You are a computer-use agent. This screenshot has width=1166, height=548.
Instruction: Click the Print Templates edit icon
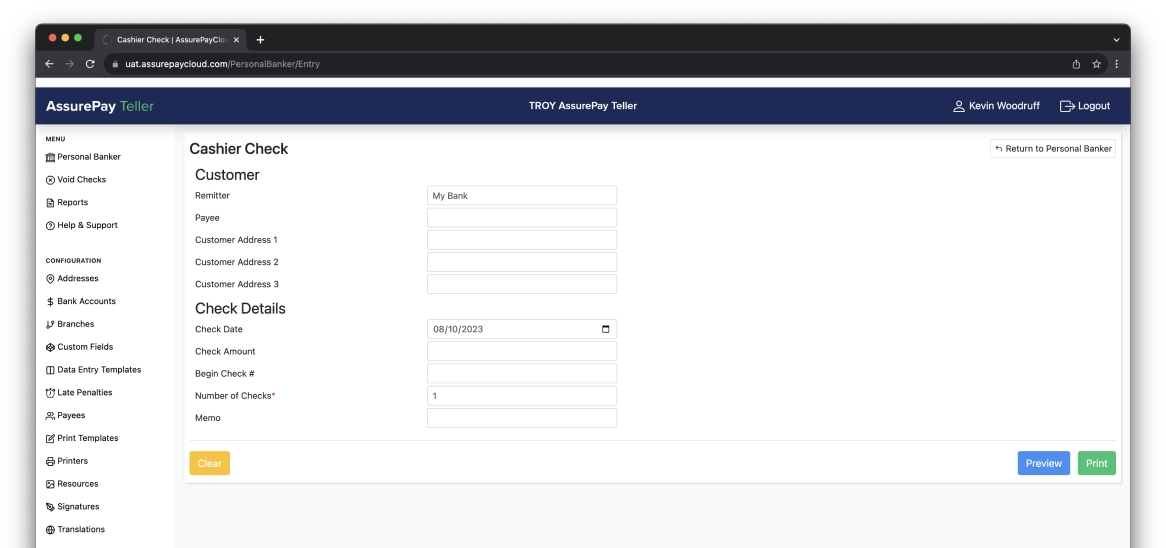point(50,439)
